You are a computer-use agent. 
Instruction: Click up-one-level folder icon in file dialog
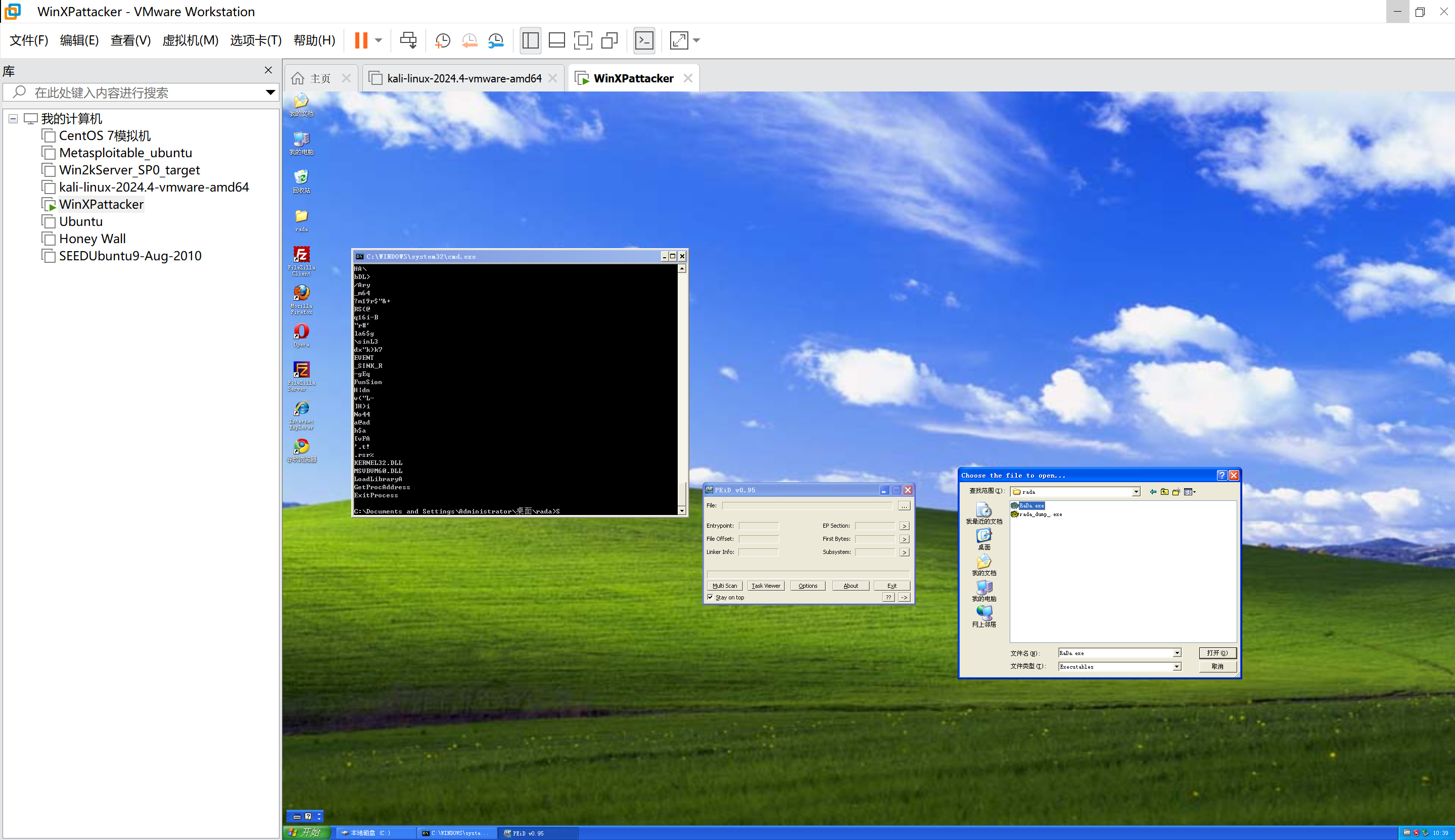(1164, 492)
